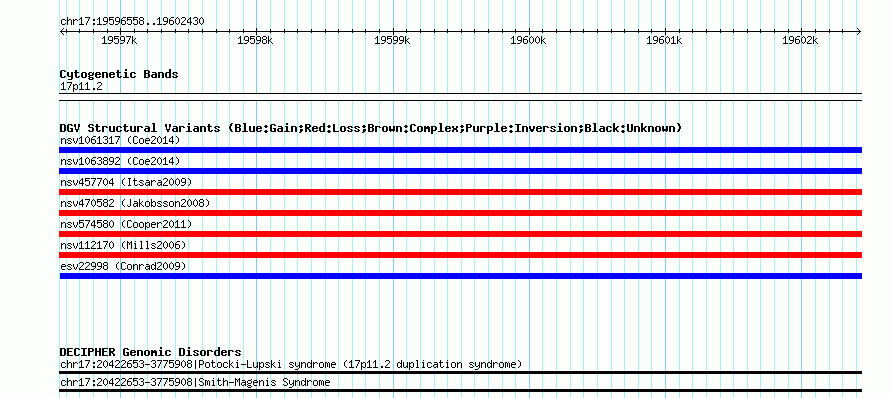Click the chr17:19596558..19602430 region label
The width and height of the screenshot is (890, 398).
(132, 22)
